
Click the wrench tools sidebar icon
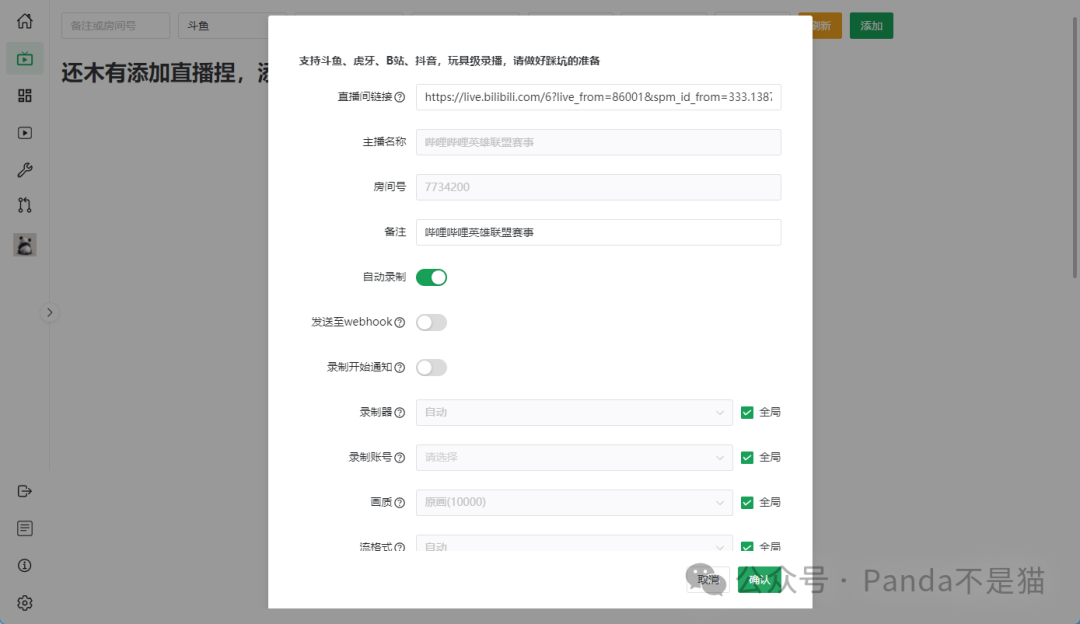25,169
